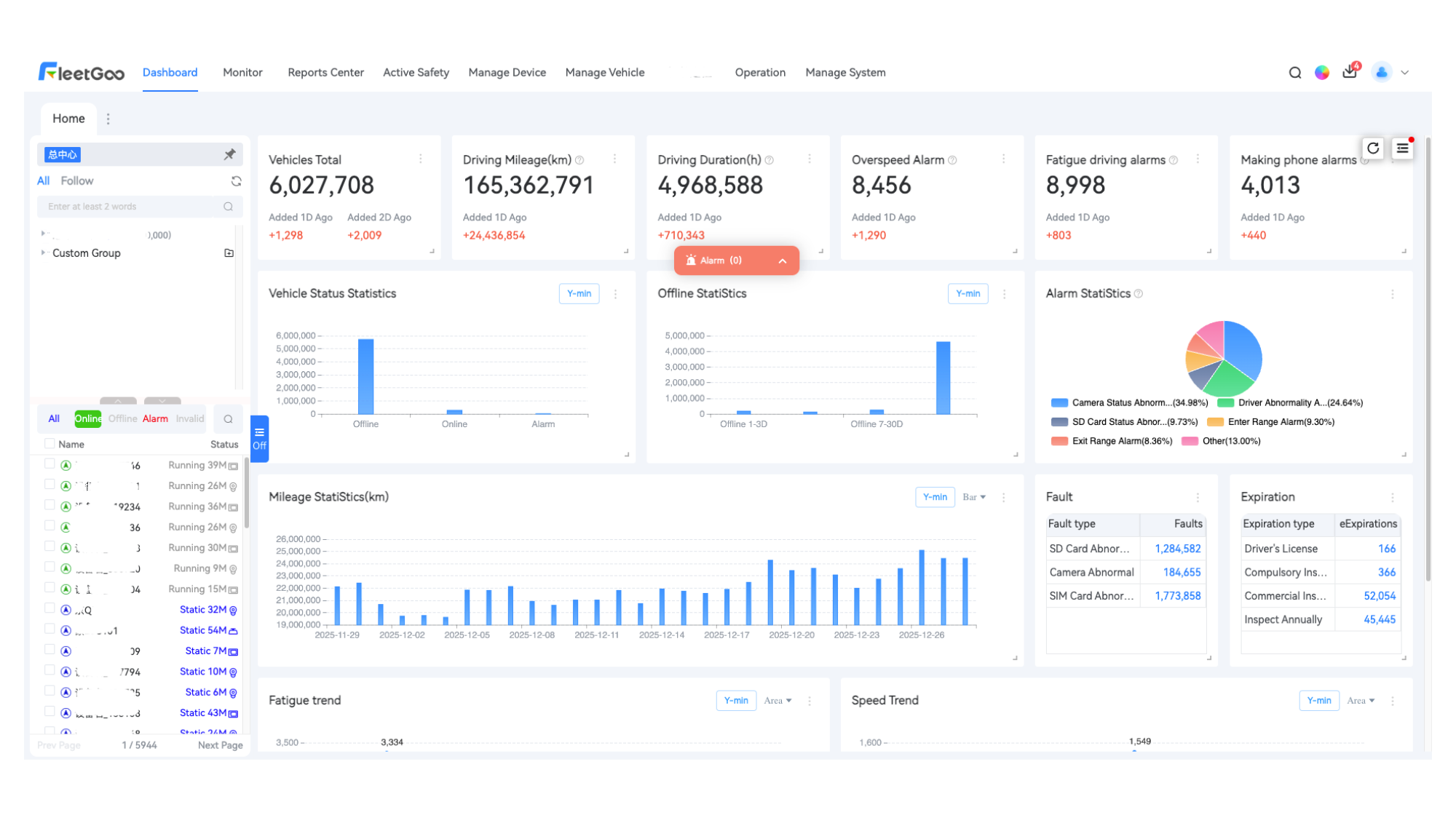This screenshot has width=1456, height=815.
Task: Click the refresh icon above the dashboard widgets
Action: point(1373,148)
